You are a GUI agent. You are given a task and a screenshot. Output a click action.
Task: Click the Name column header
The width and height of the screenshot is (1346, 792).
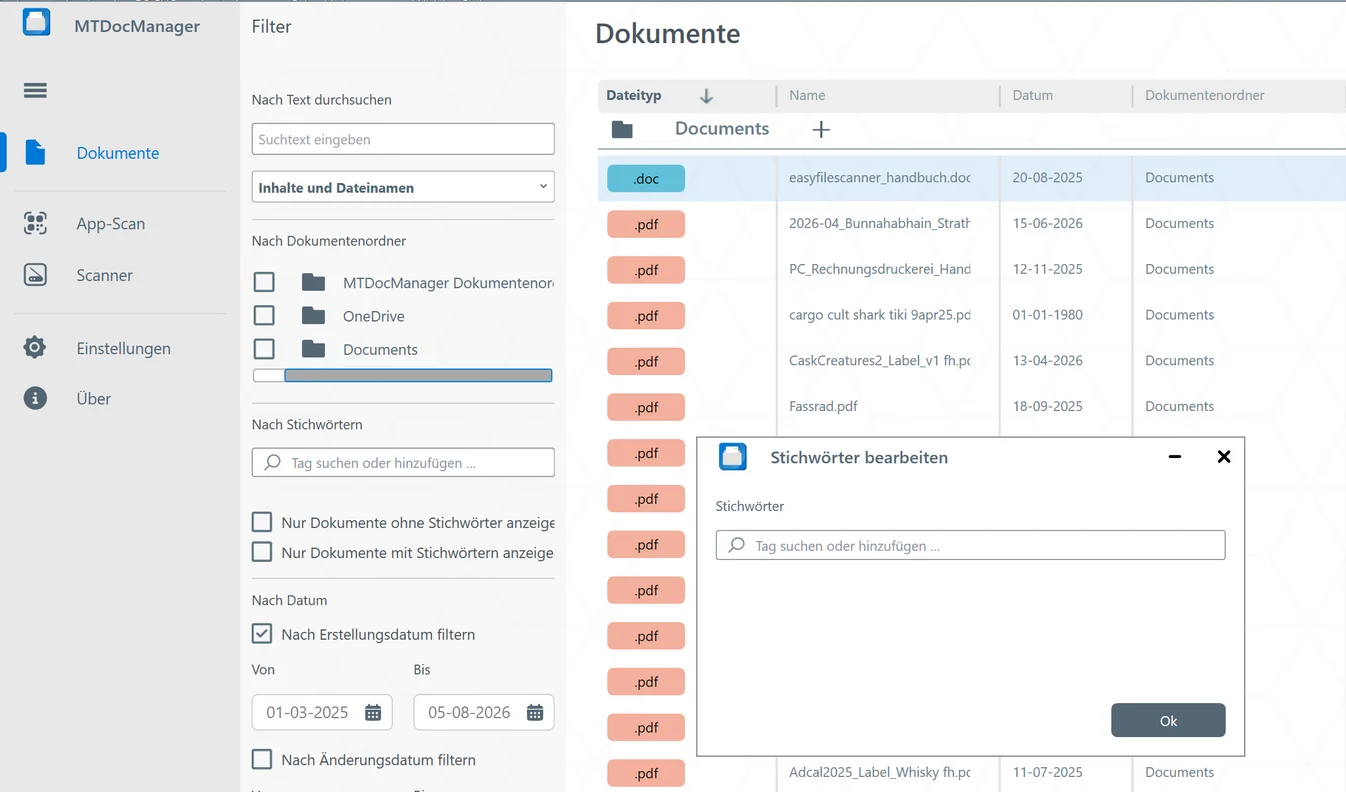(x=807, y=95)
